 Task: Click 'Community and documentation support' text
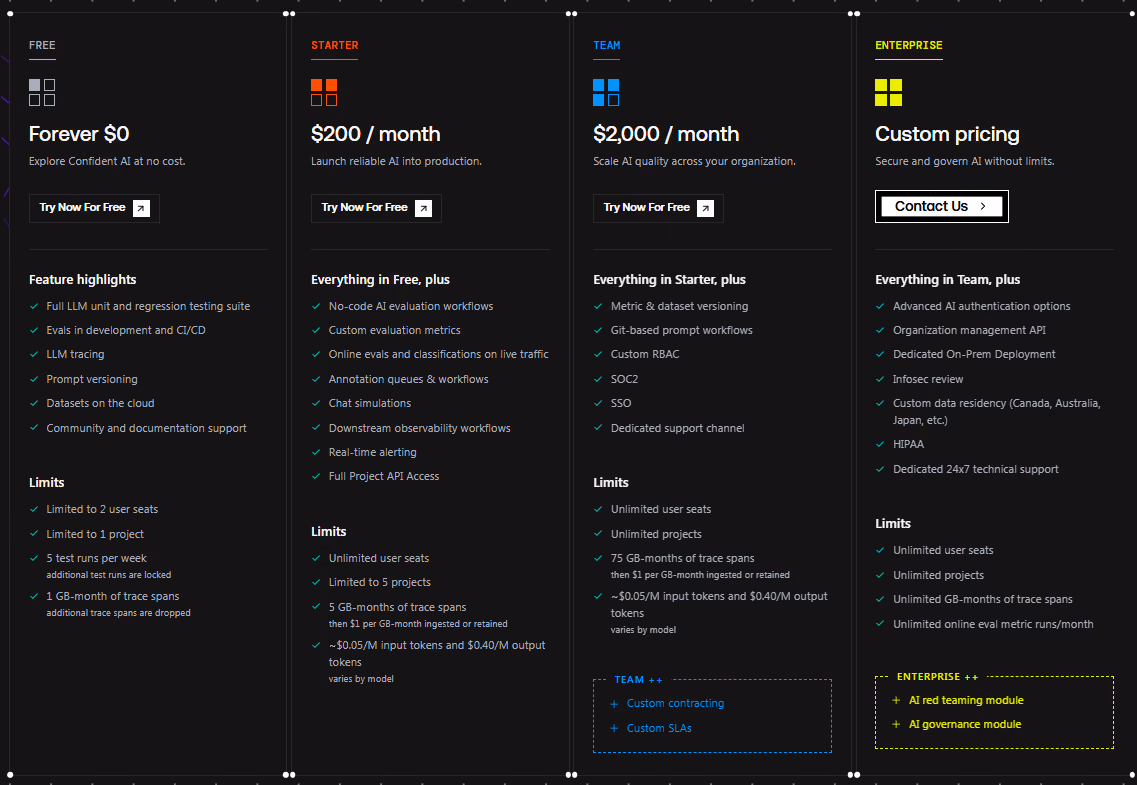click(x=146, y=428)
